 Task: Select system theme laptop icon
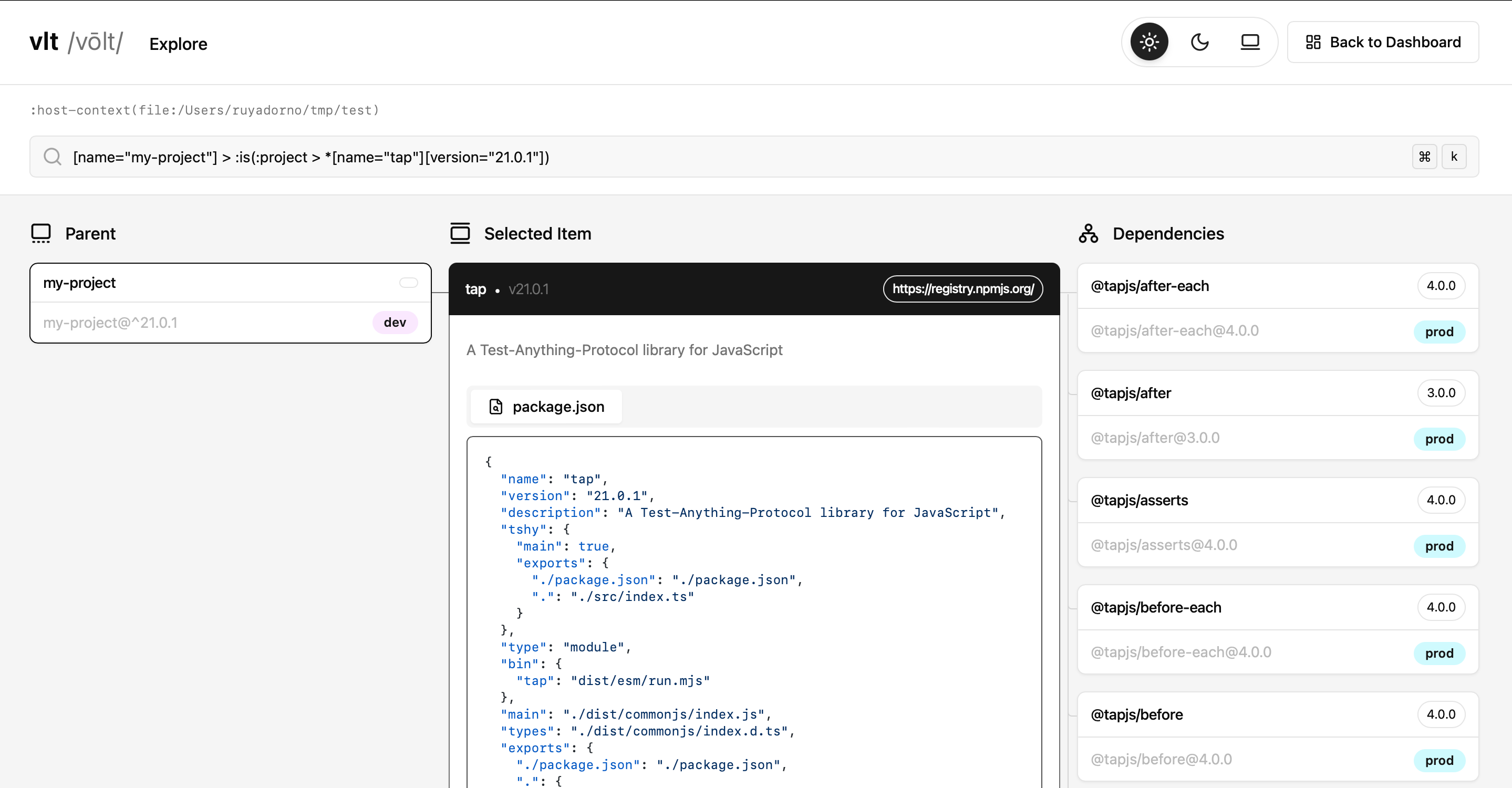pyautogui.click(x=1250, y=42)
